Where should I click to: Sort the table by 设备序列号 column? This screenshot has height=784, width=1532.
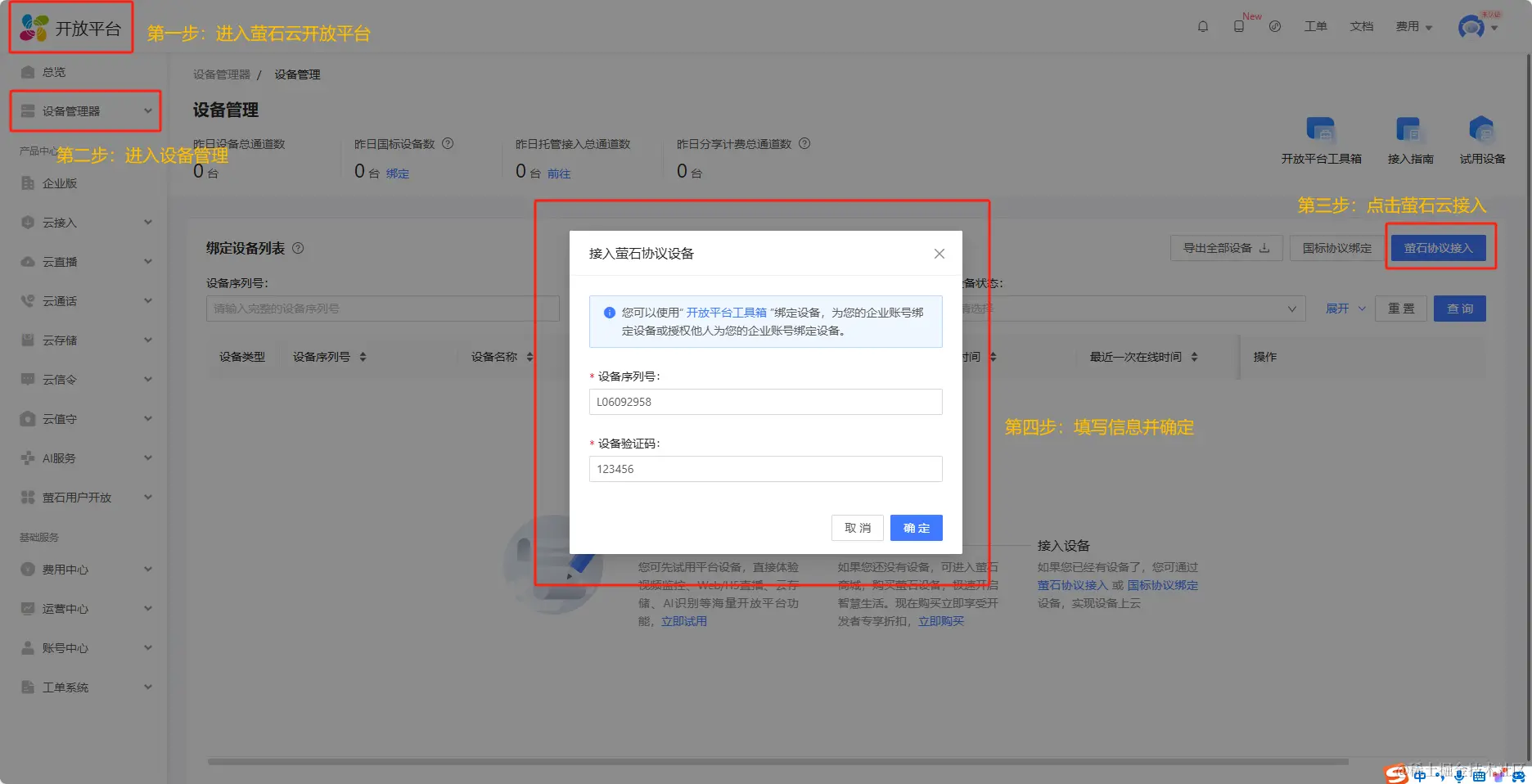363,357
